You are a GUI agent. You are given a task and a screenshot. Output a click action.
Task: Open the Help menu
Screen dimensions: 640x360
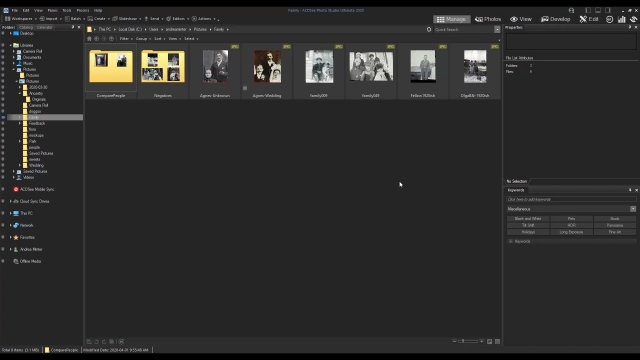[98, 11]
